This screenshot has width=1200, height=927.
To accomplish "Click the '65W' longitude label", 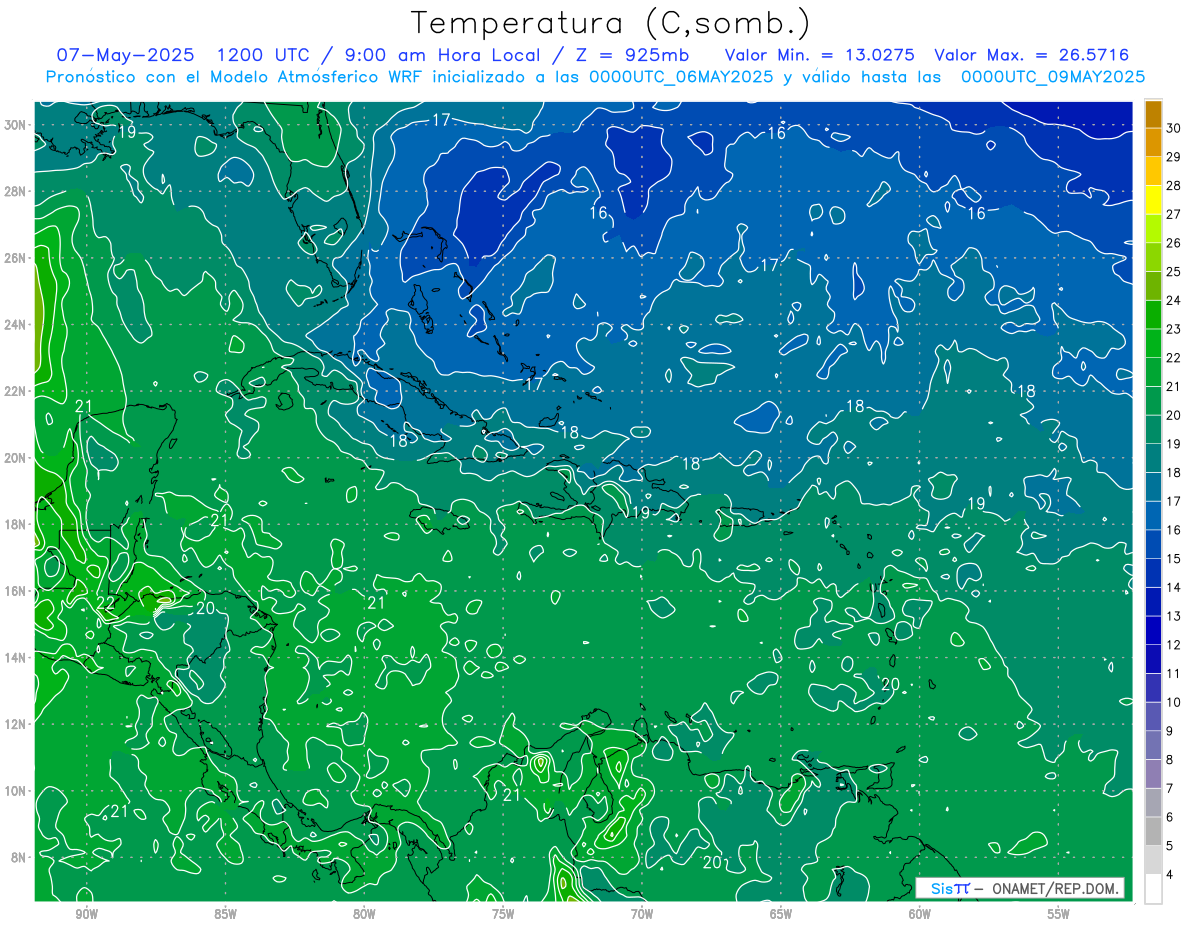I will pyautogui.click(x=781, y=914).
